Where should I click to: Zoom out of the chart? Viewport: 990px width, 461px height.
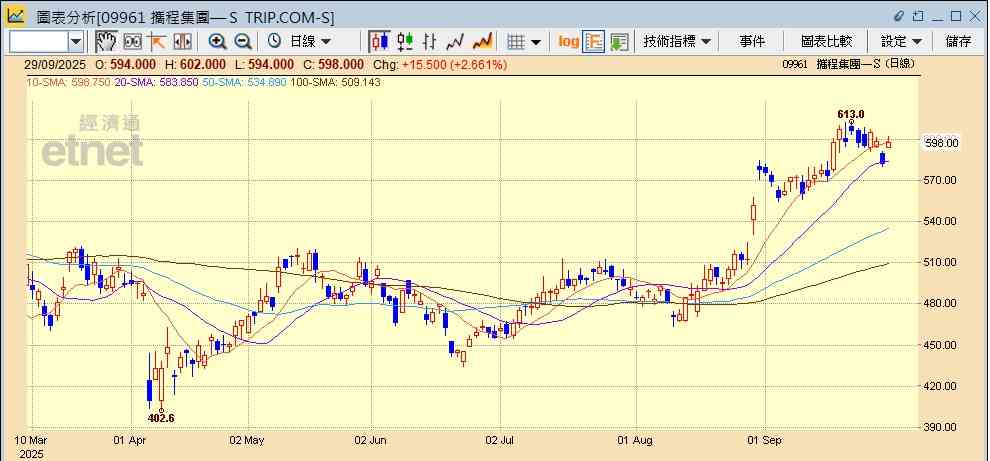(x=243, y=42)
